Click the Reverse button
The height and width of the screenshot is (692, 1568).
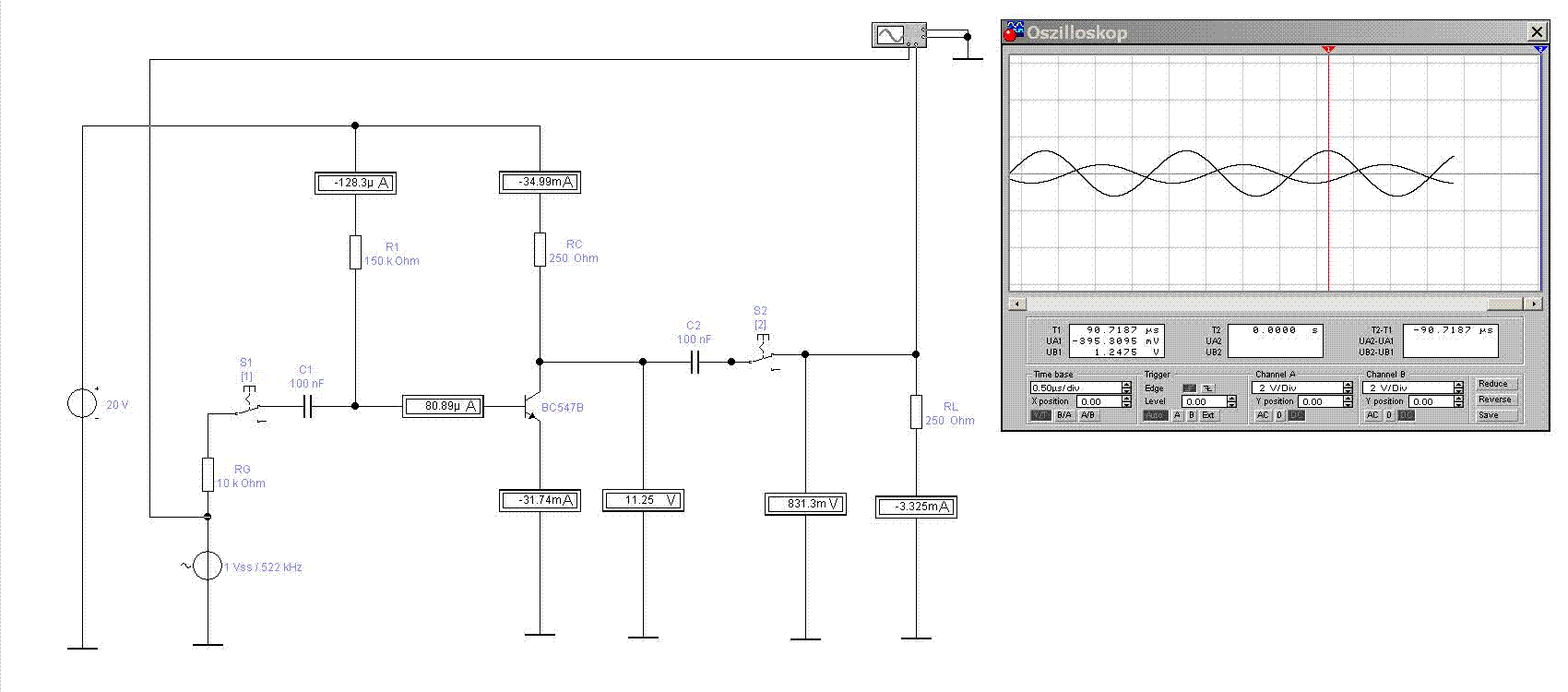point(1495,400)
